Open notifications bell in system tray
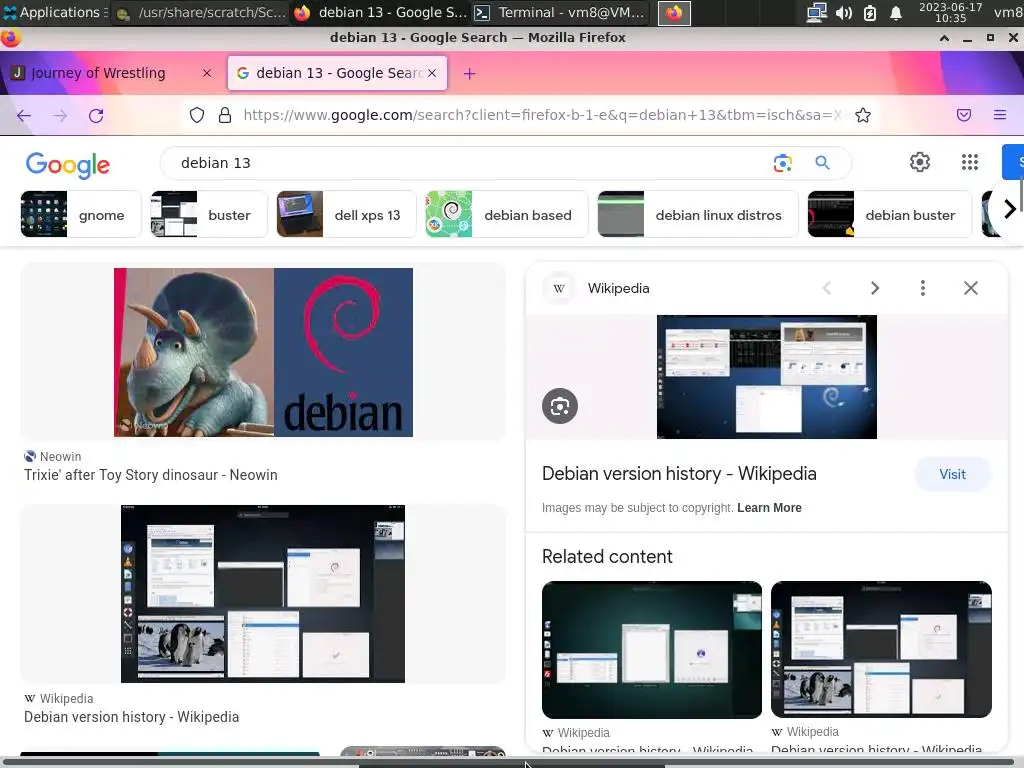The image size is (1024, 768). coord(895,12)
